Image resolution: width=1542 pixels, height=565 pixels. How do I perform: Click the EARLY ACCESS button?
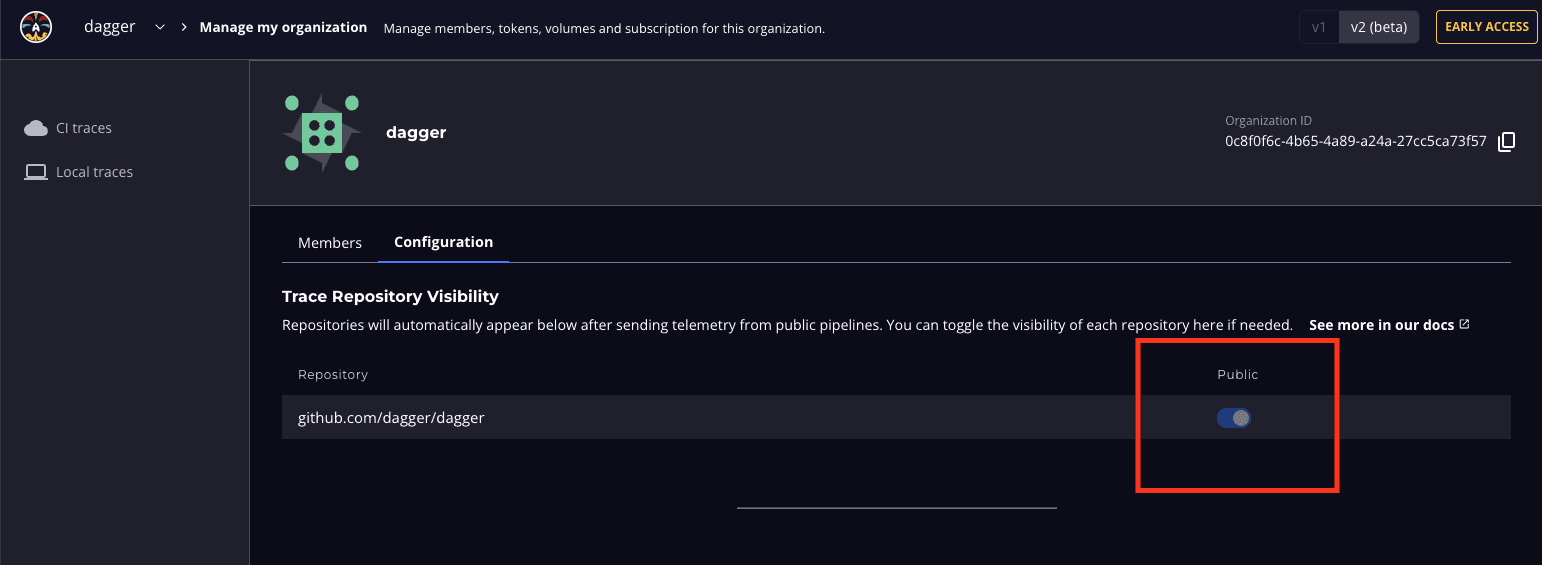(1486, 27)
